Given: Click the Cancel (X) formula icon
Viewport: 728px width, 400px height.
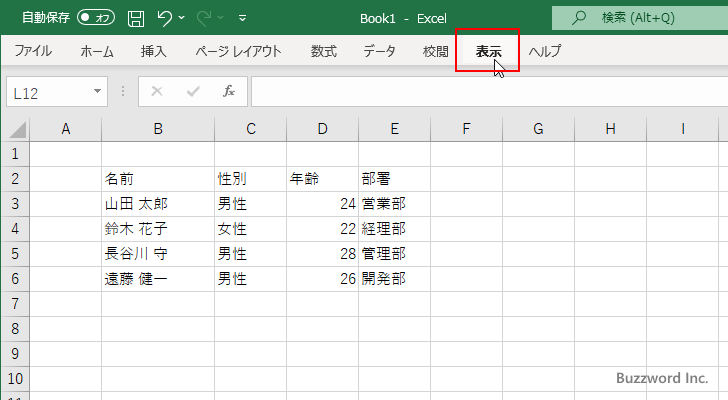Looking at the screenshot, I should (157, 91).
